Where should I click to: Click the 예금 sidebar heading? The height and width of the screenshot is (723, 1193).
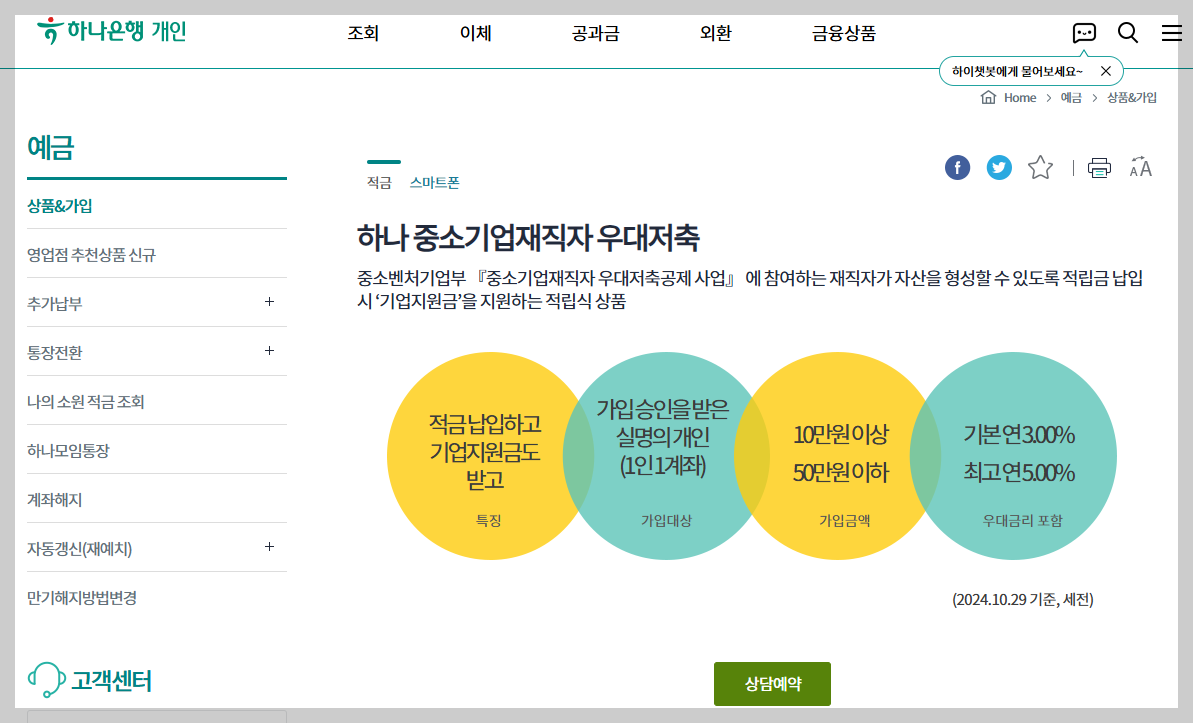click(x=50, y=147)
